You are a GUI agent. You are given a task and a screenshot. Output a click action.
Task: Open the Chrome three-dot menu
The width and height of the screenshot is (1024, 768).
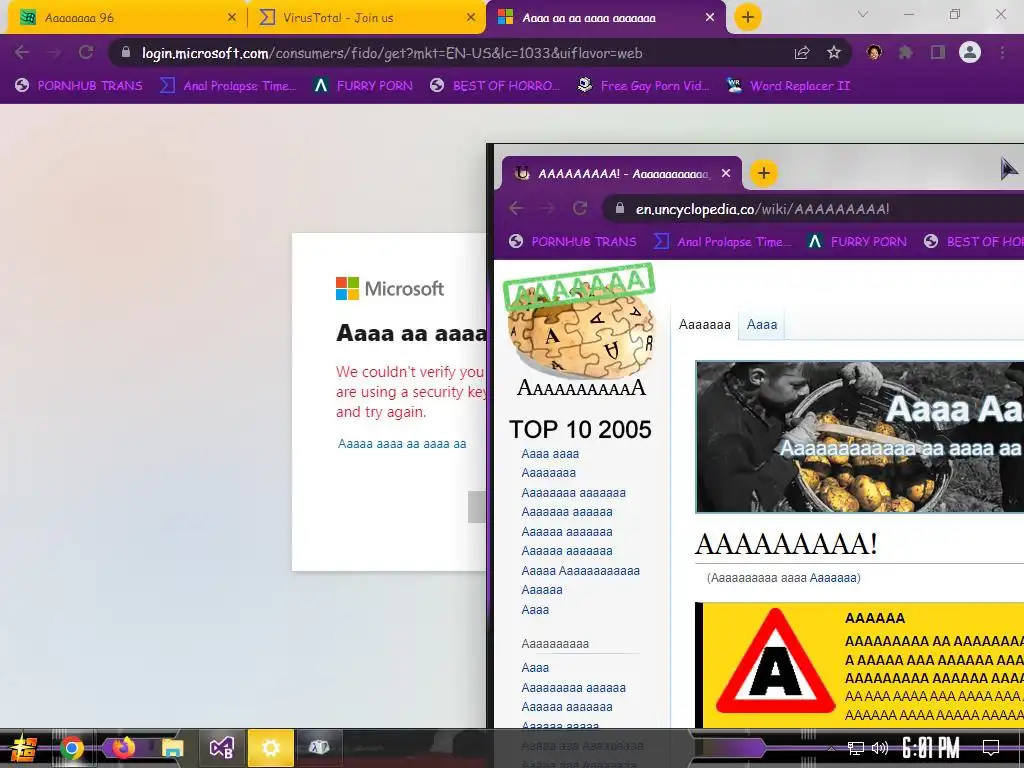pyautogui.click(x=1002, y=52)
